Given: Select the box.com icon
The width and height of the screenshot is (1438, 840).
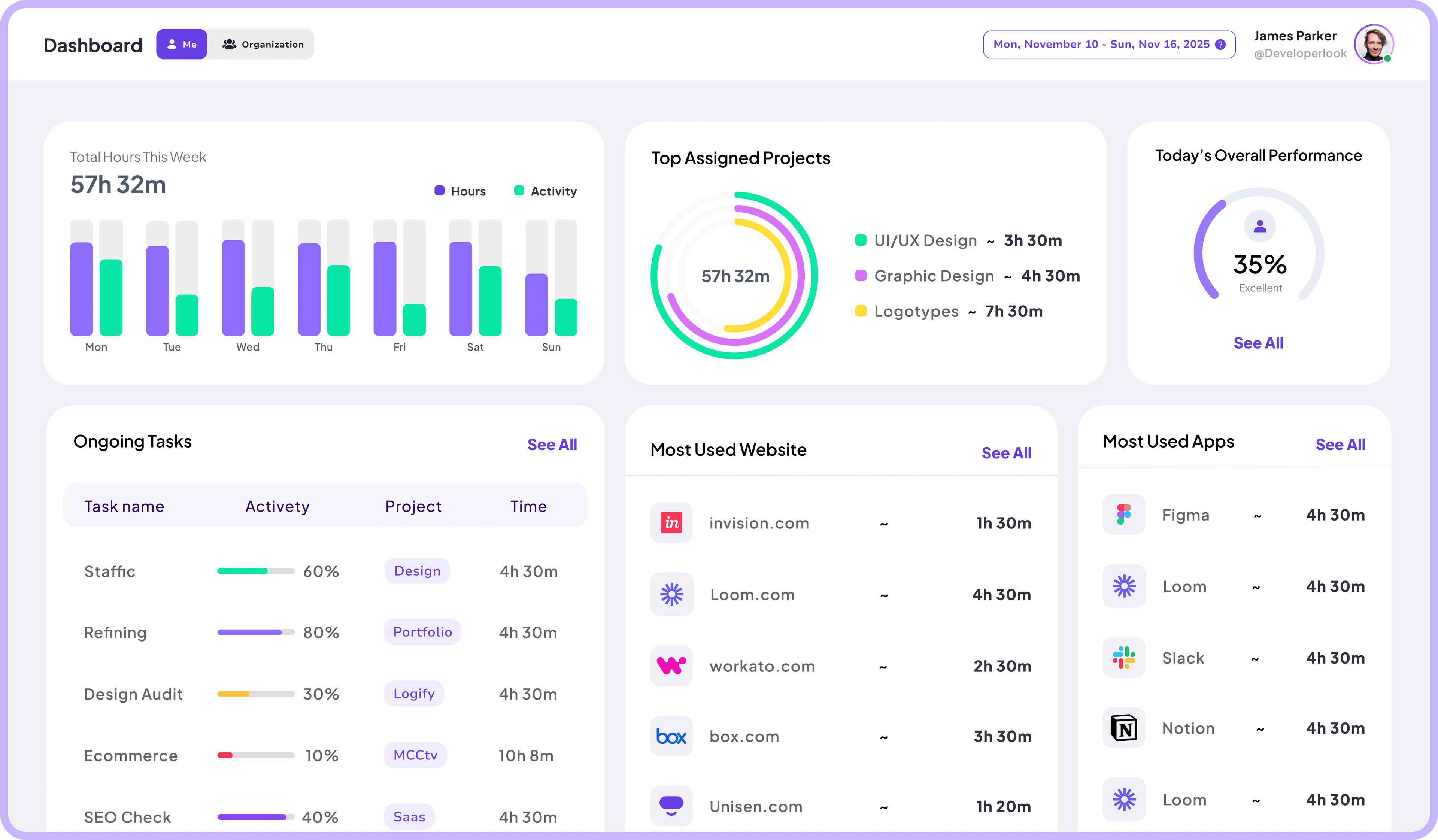Looking at the screenshot, I should [x=671, y=736].
